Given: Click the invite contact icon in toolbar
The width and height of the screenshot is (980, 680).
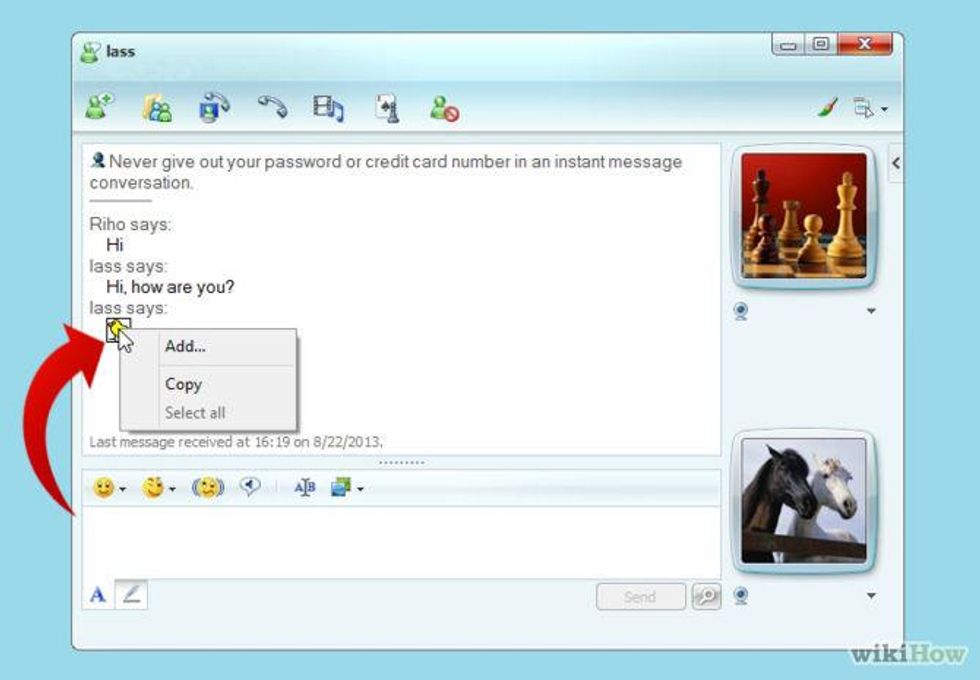Looking at the screenshot, I should (x=98, y=107).
